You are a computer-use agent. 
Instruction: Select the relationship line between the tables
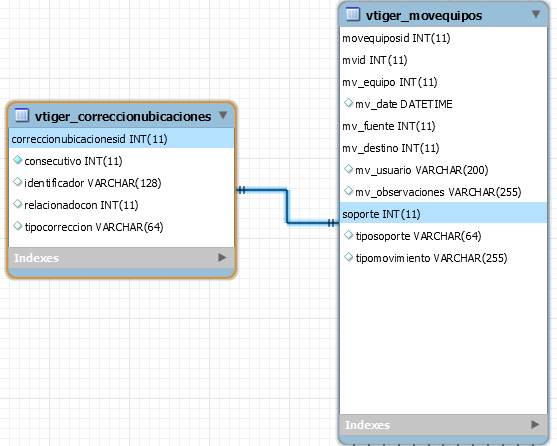click(287, 207)
